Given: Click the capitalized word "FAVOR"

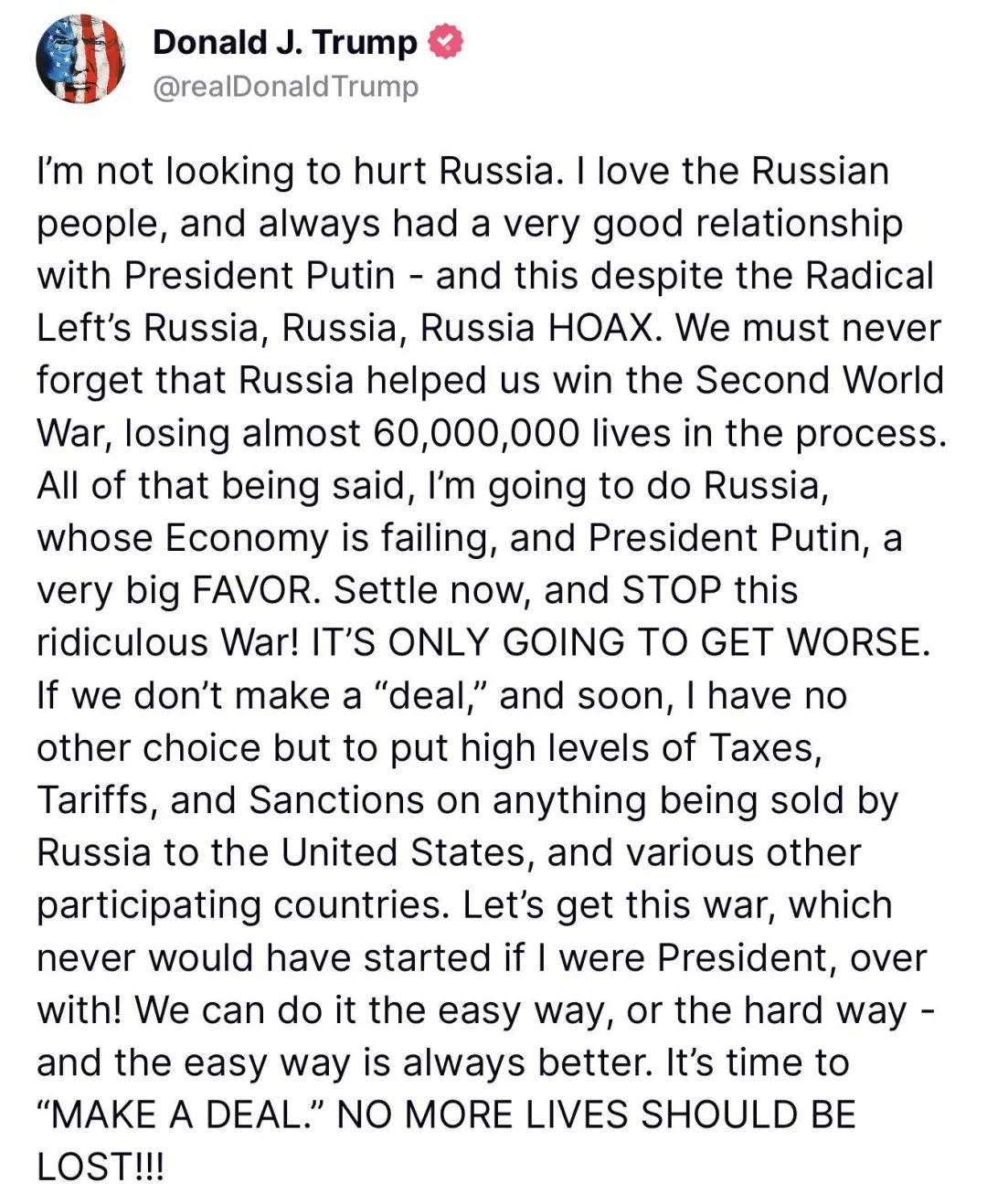Looking at the screenshot, I should (x=251, y=590).
